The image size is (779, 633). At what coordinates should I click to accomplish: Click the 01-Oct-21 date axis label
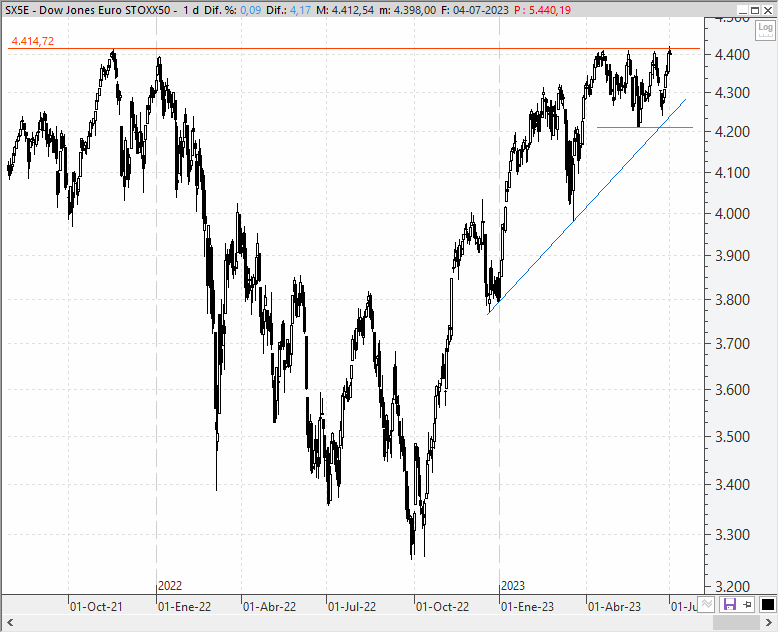(x=96, y=607)
